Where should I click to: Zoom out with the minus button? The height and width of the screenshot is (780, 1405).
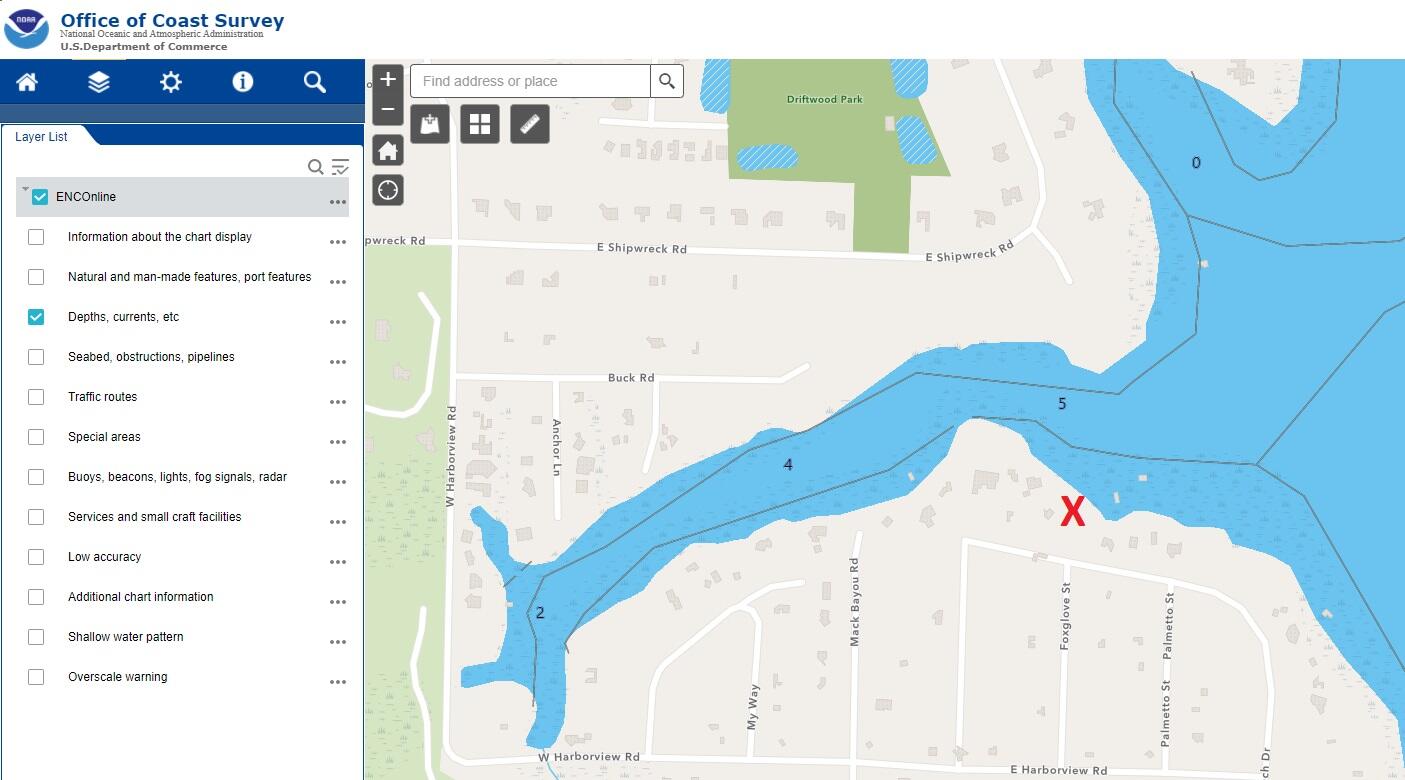(388, 109)
